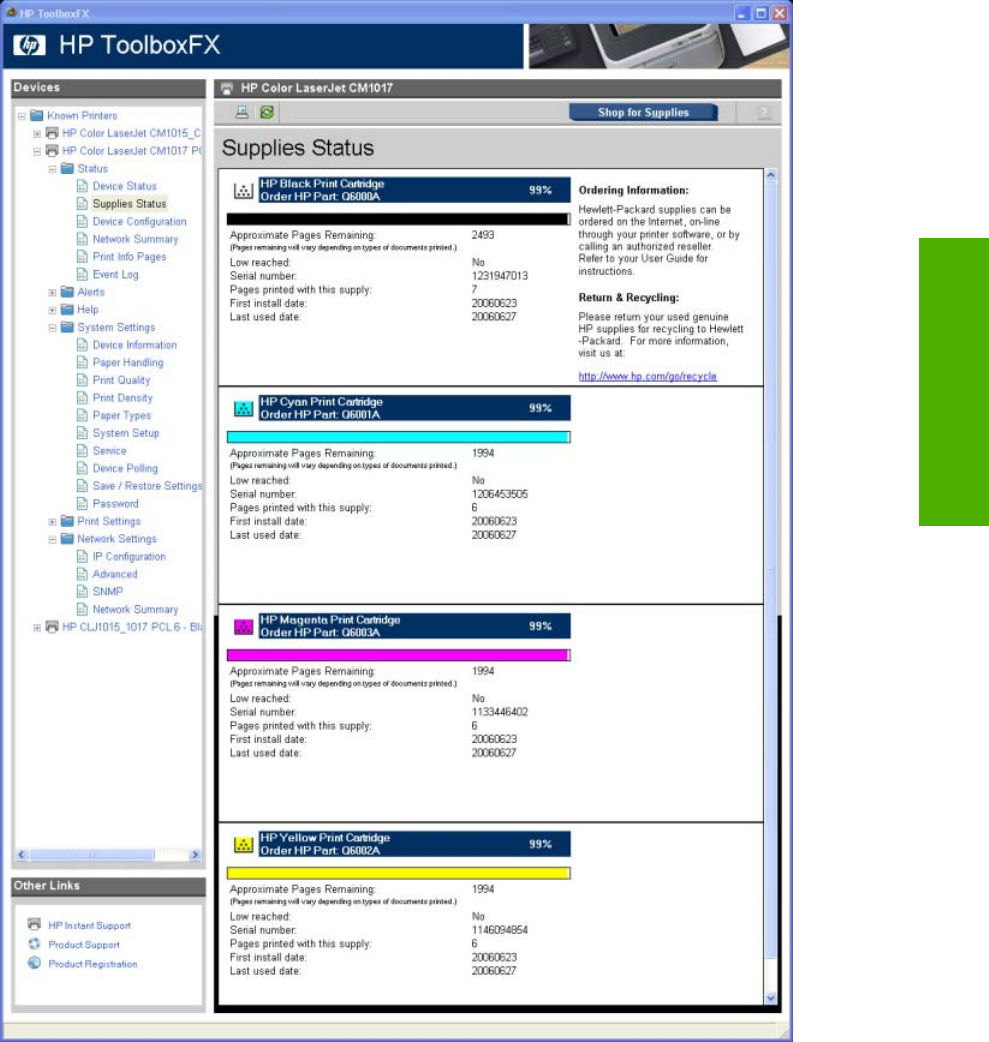Click the Event Log page icon
This screenshot has height=1042, width=989.
82,274
